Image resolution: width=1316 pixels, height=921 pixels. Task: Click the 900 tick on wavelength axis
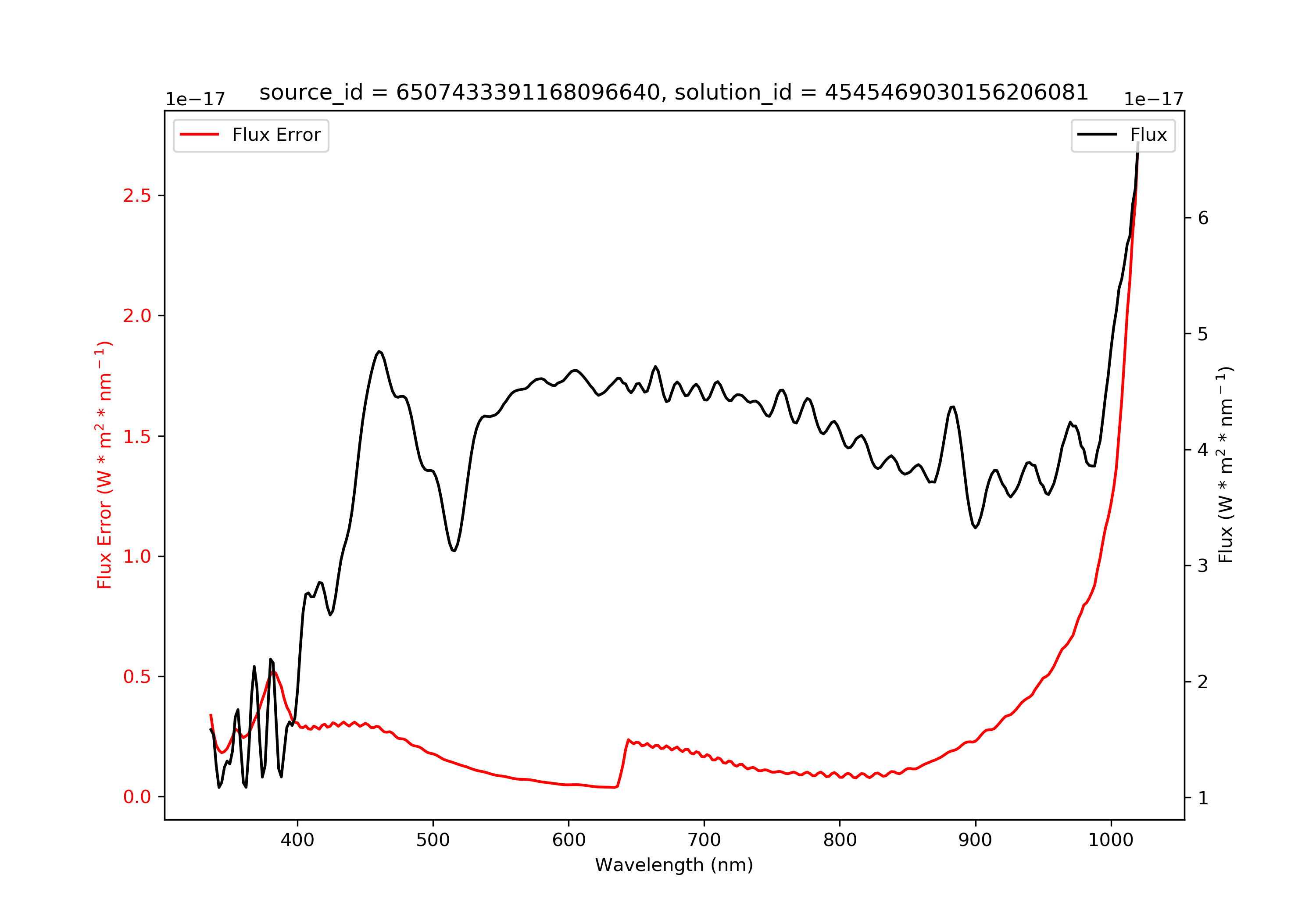[975, 840]
